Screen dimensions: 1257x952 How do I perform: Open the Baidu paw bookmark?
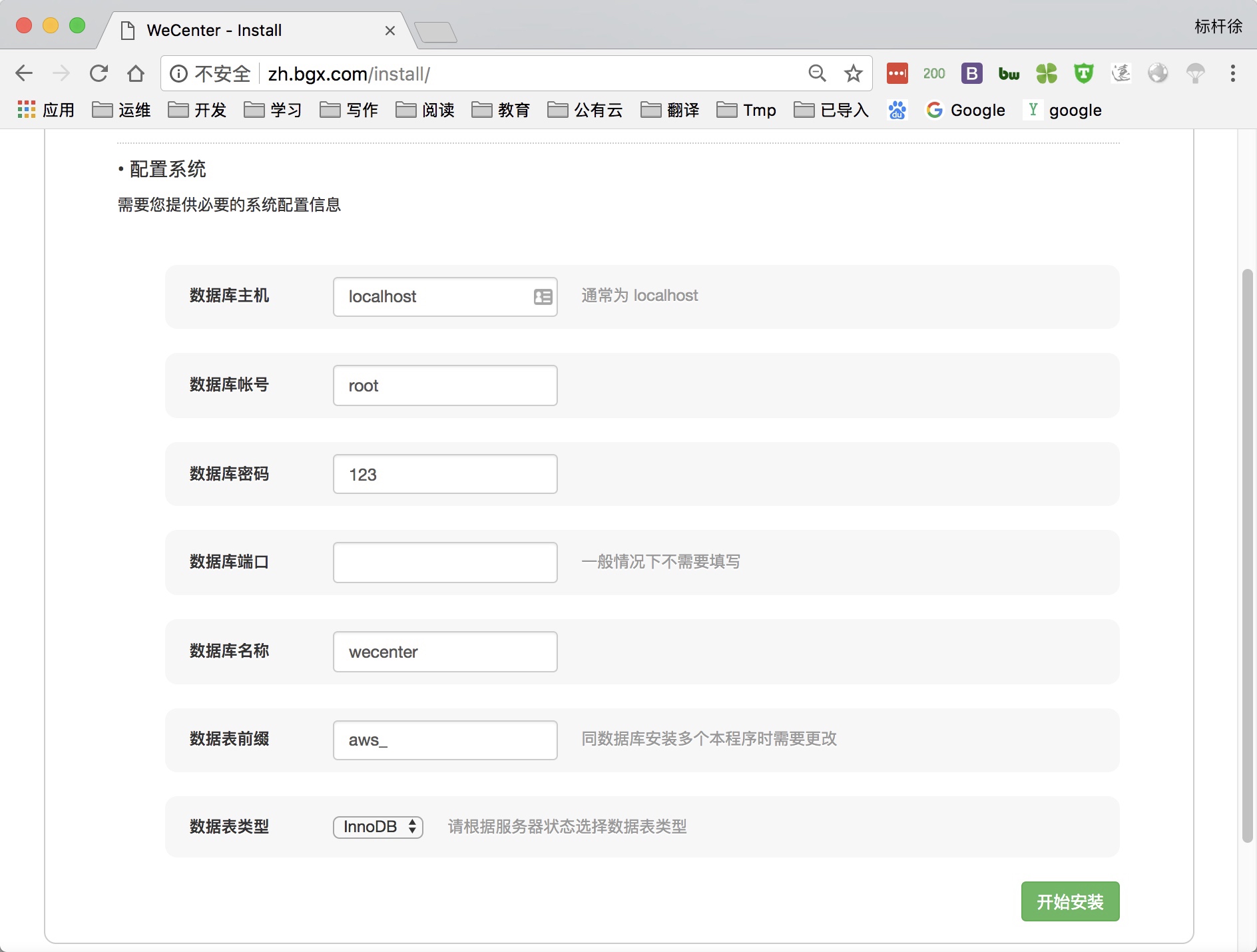[897, 110]
